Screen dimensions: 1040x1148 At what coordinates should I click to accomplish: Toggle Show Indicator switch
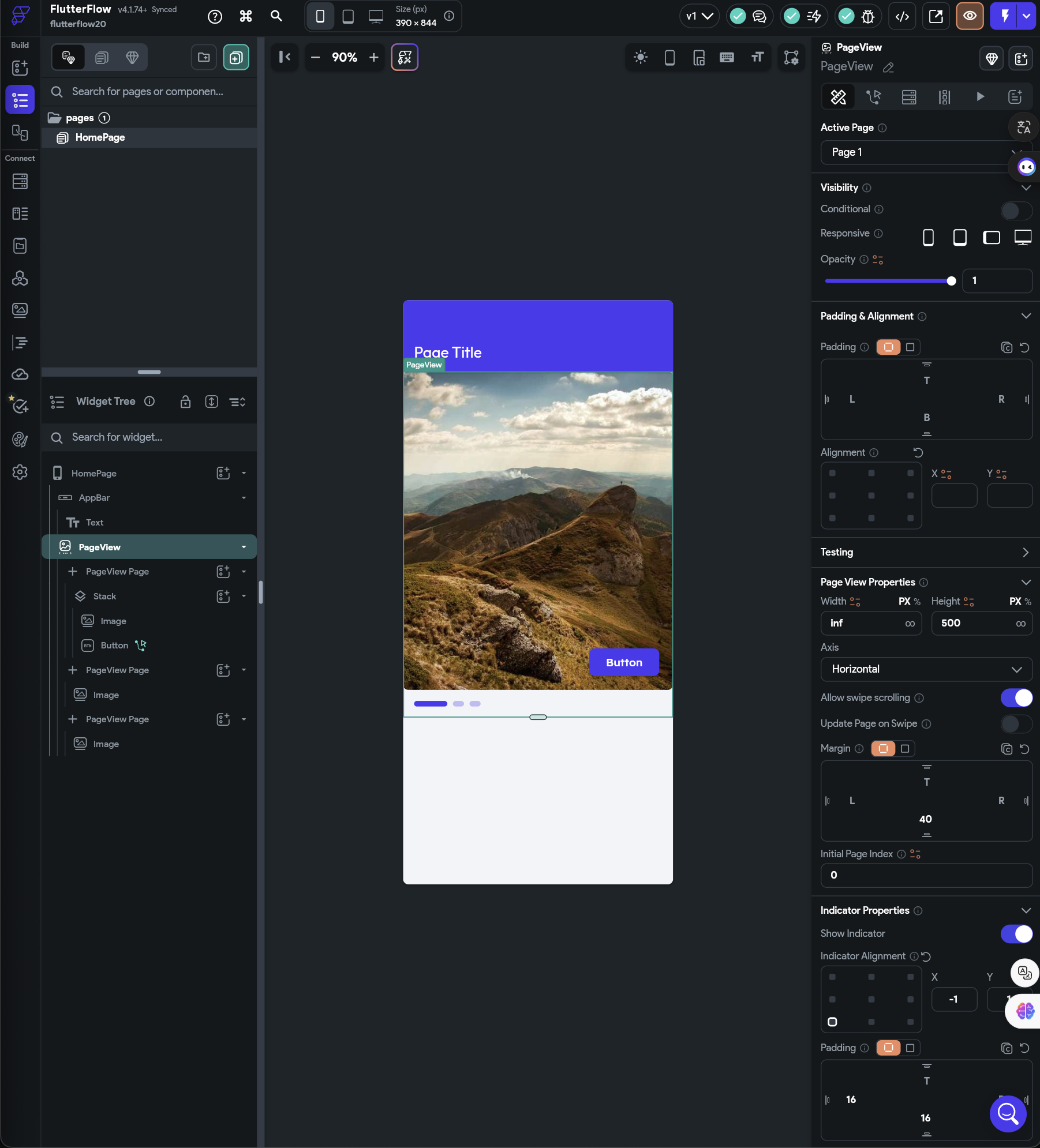[1016, 933]
